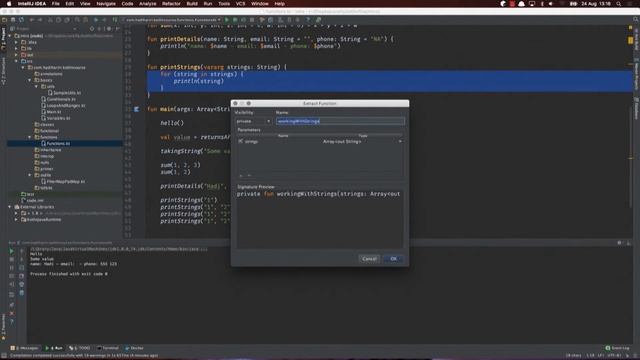Open the Terminal tool window tab
This screenshot has width=640, height=360.
[x=108, y=348]
